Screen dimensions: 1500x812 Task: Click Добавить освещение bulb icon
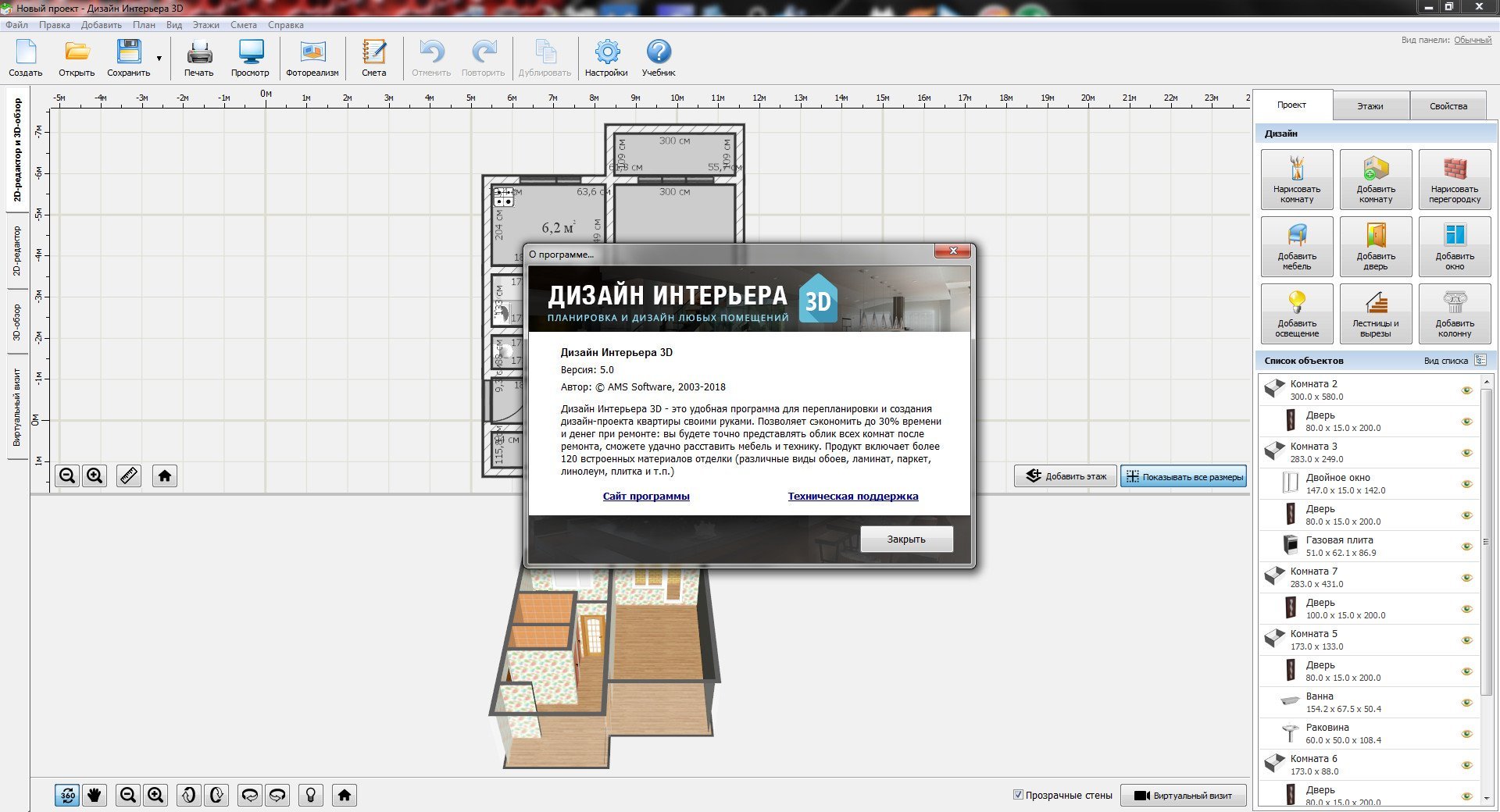[1297, 314]
